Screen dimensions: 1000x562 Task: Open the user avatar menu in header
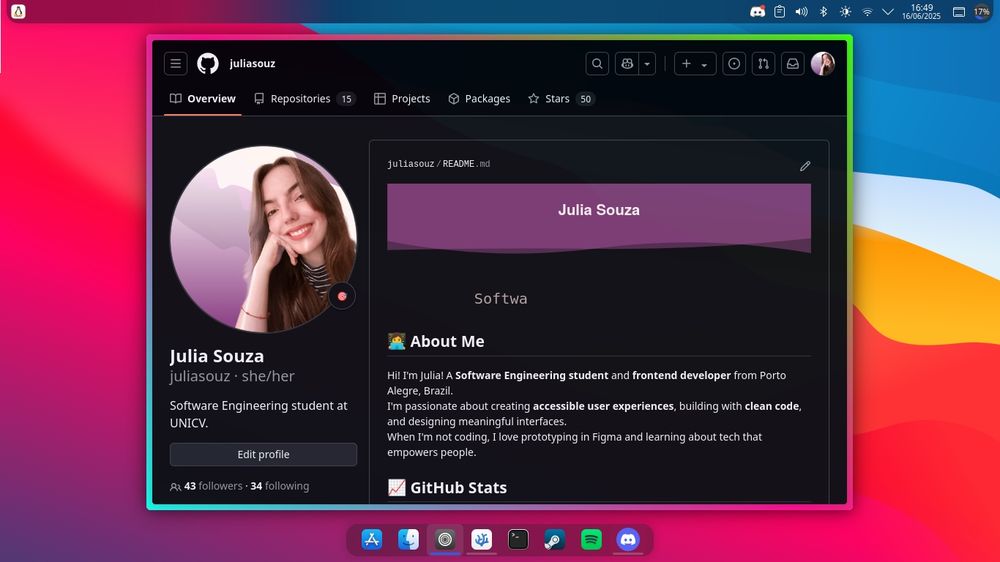tap(823, 64)
